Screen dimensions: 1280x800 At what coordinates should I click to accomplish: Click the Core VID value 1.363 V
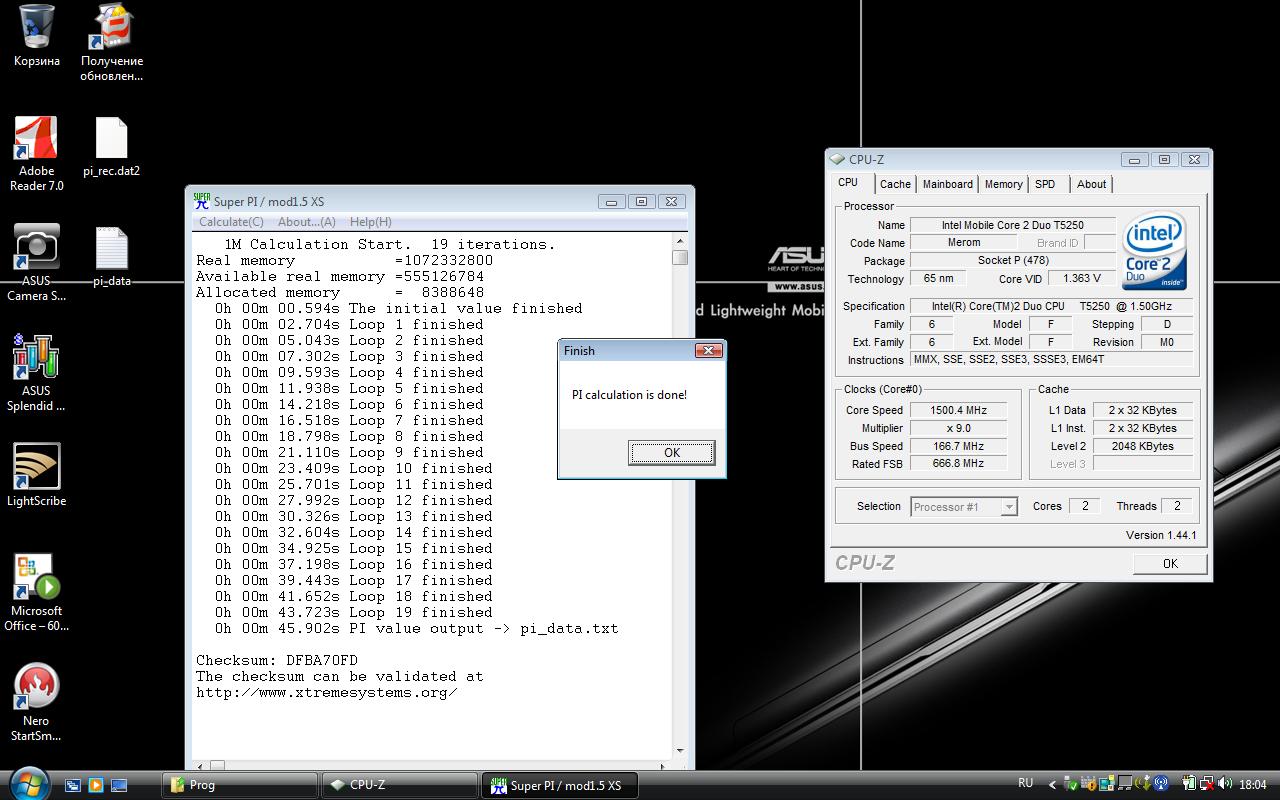(x=1082, y=279)
